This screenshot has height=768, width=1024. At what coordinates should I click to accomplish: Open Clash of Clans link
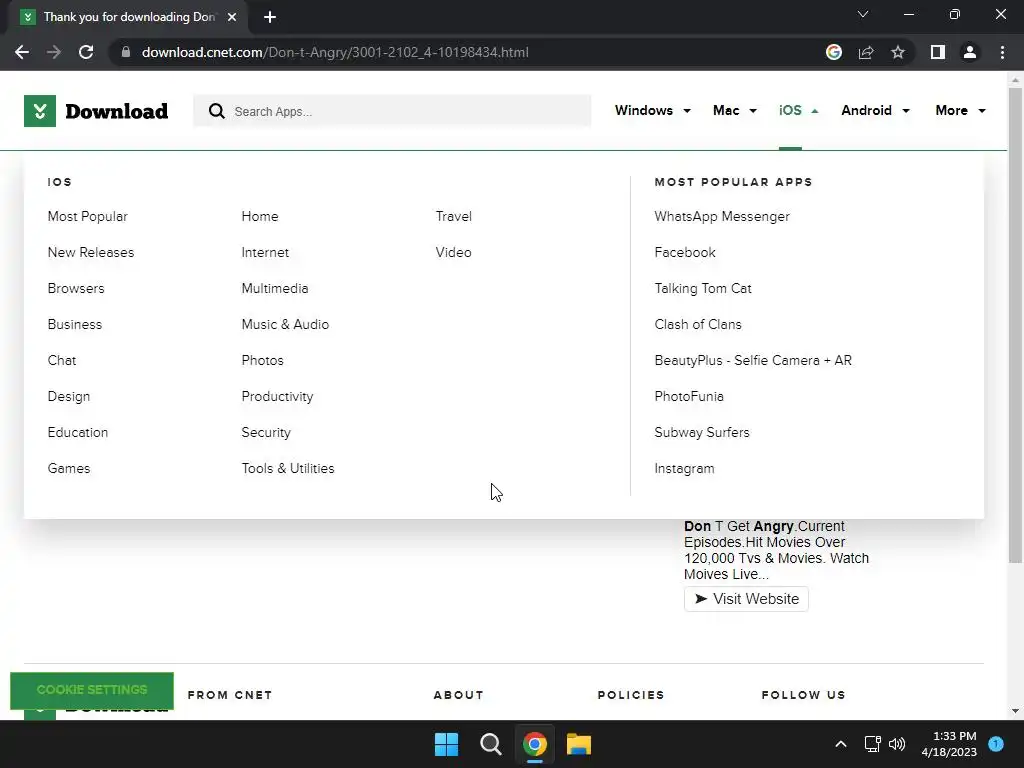coord(698,324)
